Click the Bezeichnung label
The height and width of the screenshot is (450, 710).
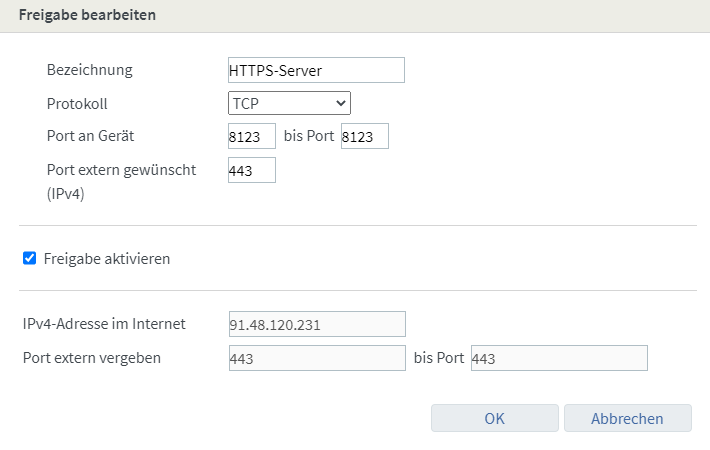click(x=90, y=70)
